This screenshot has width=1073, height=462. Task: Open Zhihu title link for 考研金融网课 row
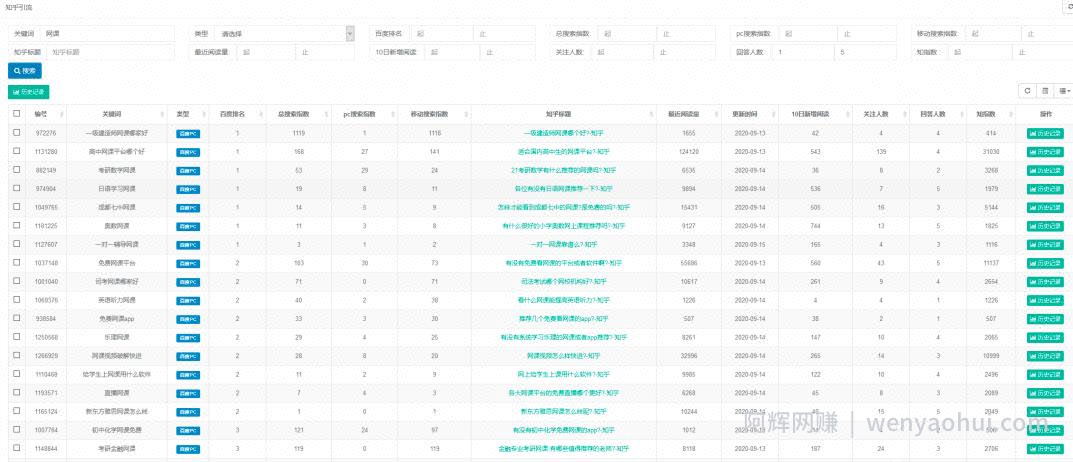click(563, 449)
